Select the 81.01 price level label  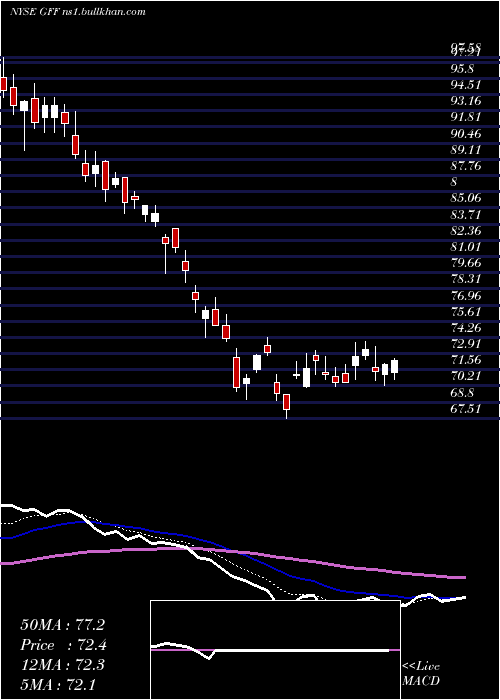466,246
